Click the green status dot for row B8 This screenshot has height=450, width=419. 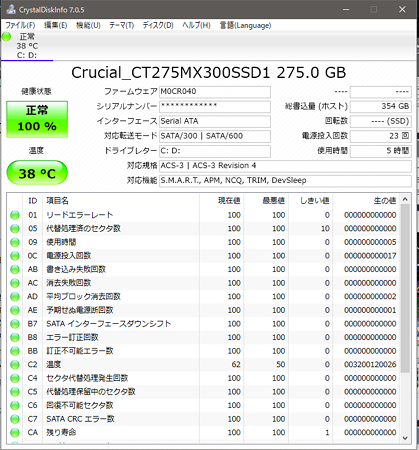click(x=15, y=337)
